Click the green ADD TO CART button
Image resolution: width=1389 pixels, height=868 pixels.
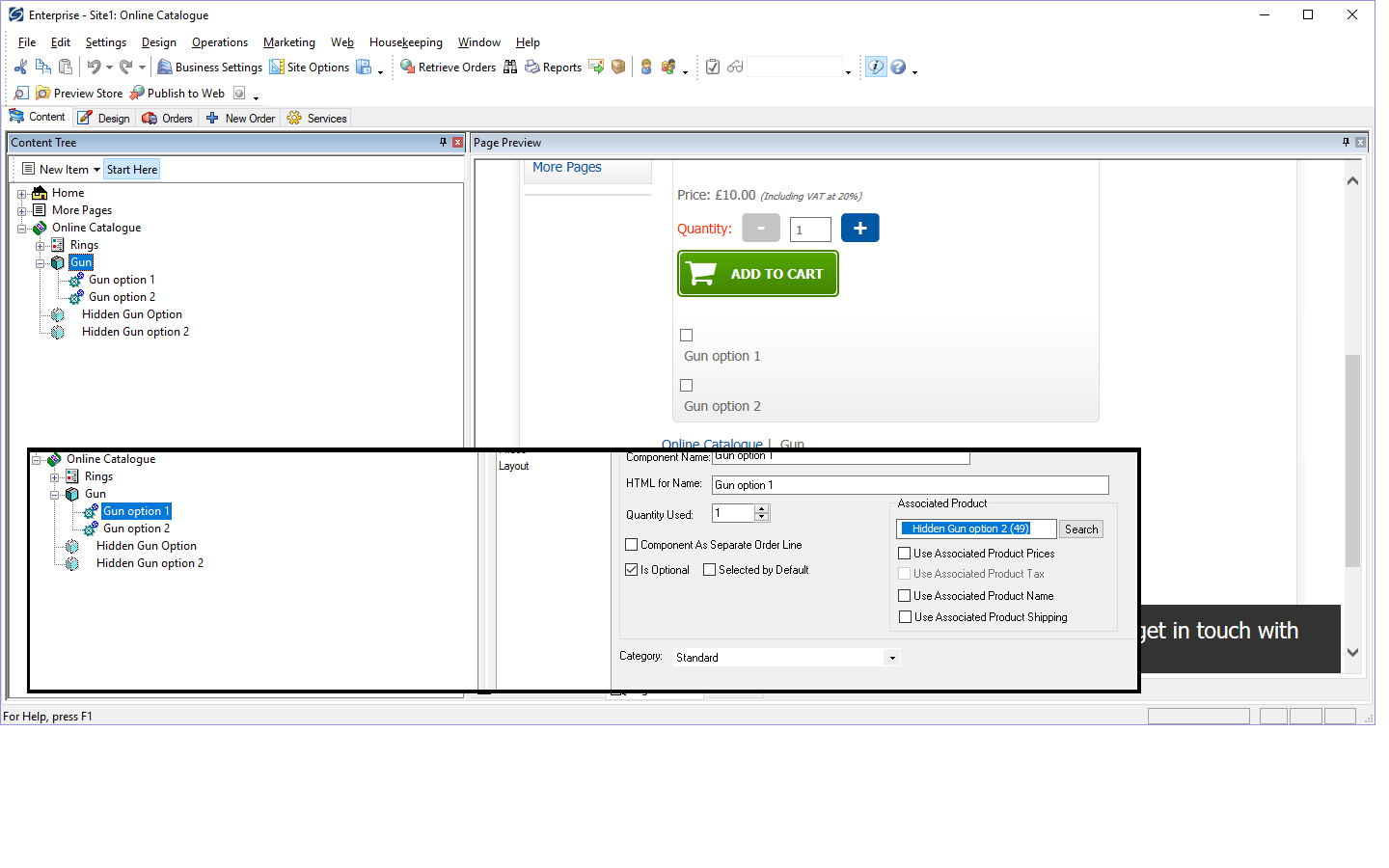pos(758,274)
